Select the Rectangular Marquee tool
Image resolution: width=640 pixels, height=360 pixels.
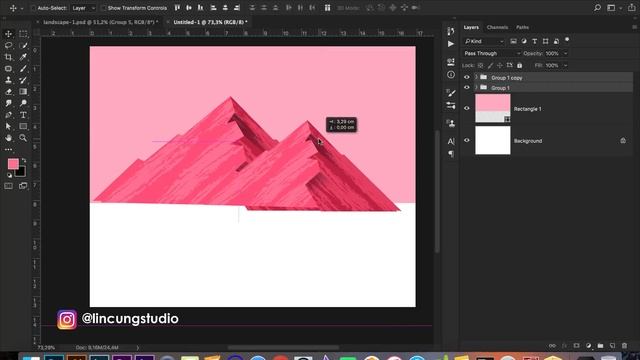pos(23,34)
